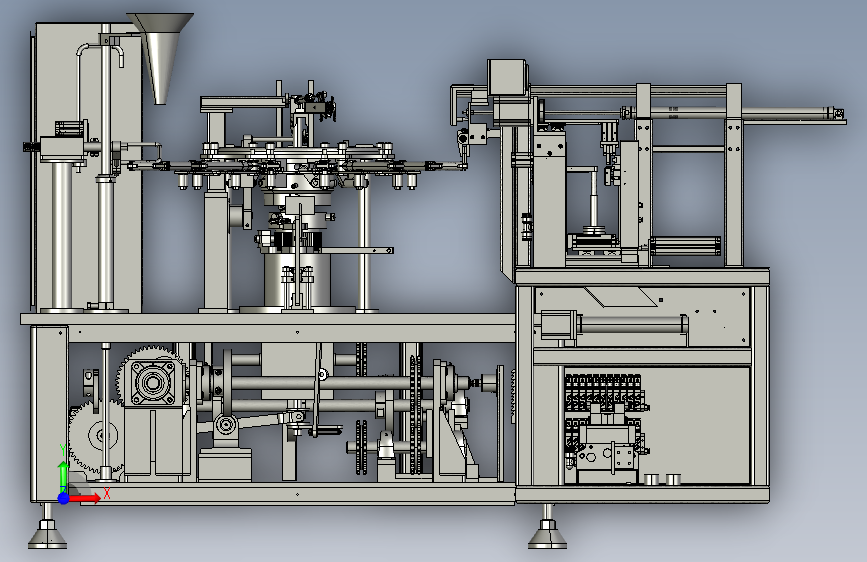
Task: Pick the square flanged bearing housing on gearbox
Action: coord(153,382)
